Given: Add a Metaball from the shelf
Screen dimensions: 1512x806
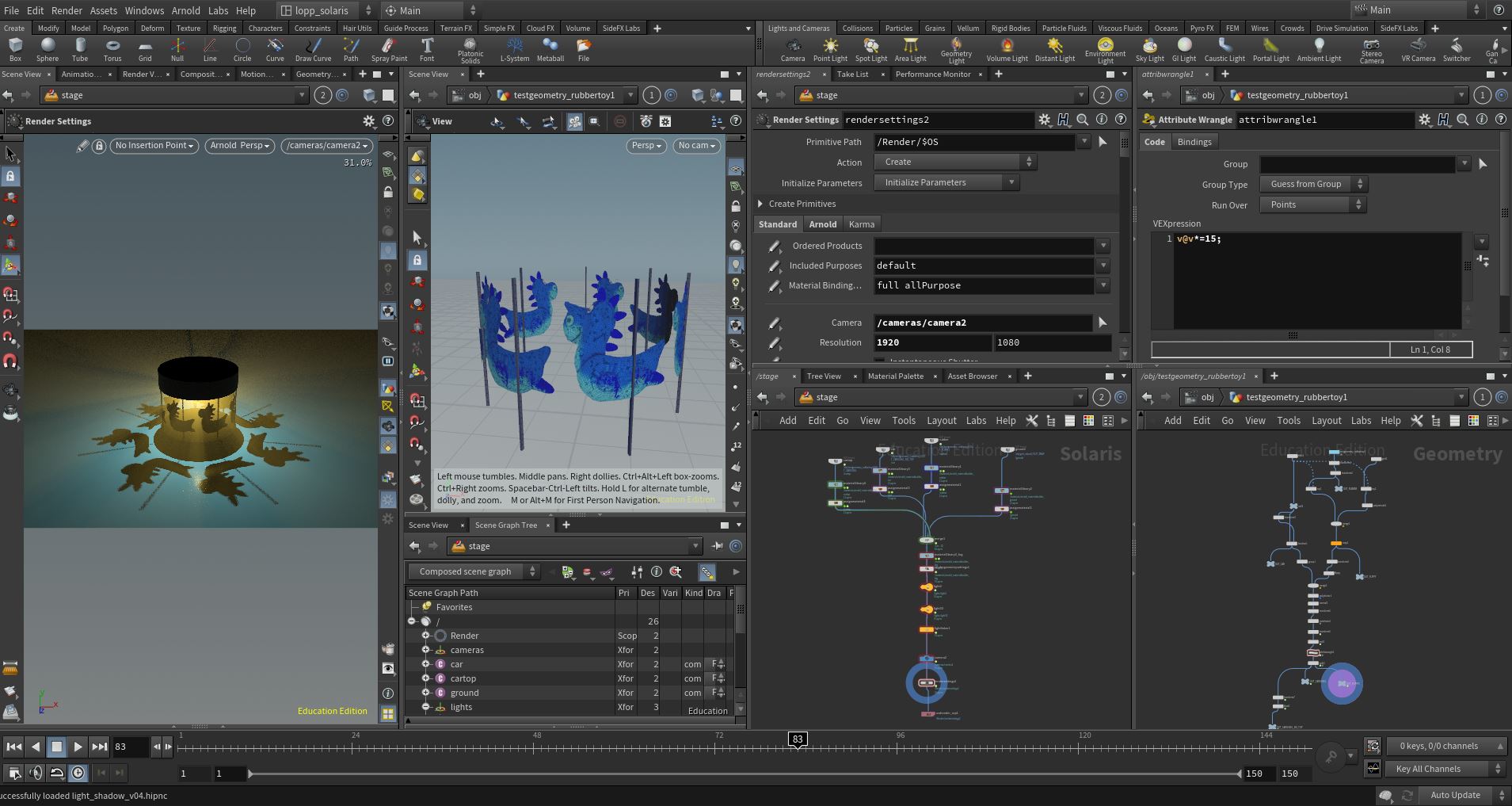Looking at the screenshot, I should [550, 49].
